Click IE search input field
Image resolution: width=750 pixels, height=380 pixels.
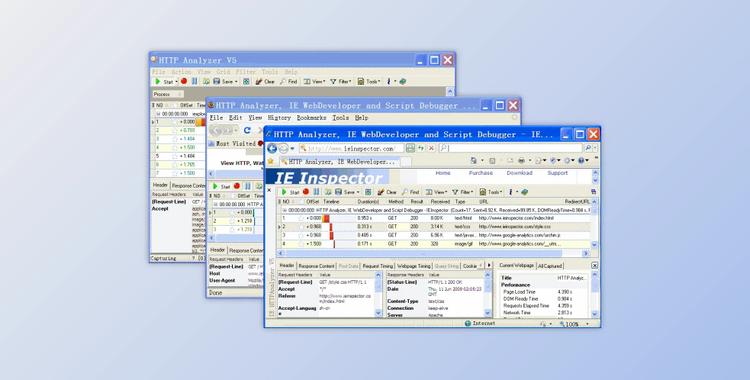click(511, 148)
